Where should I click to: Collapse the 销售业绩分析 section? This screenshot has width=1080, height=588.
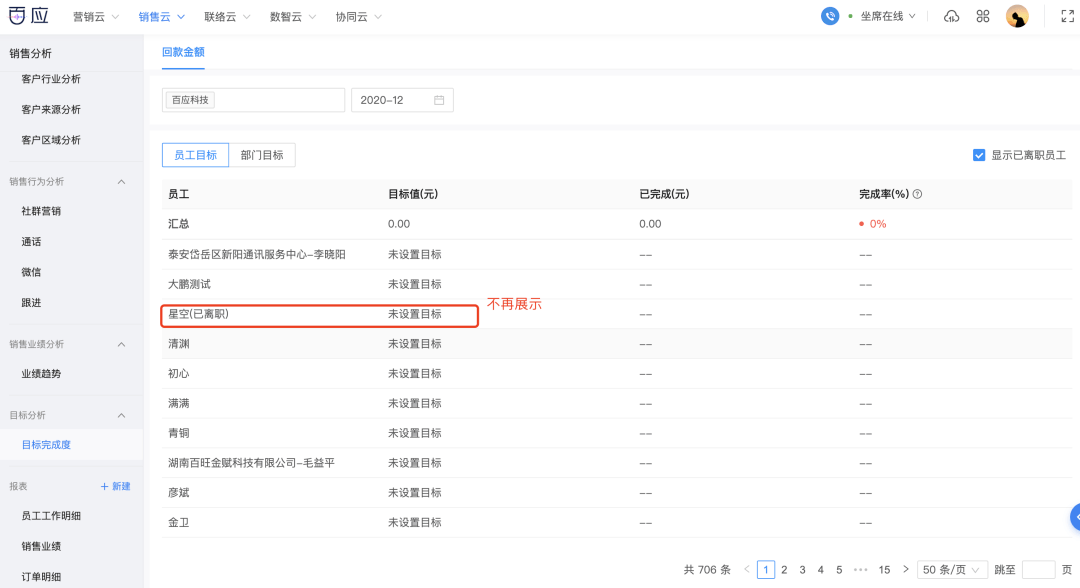click(121, 344)
